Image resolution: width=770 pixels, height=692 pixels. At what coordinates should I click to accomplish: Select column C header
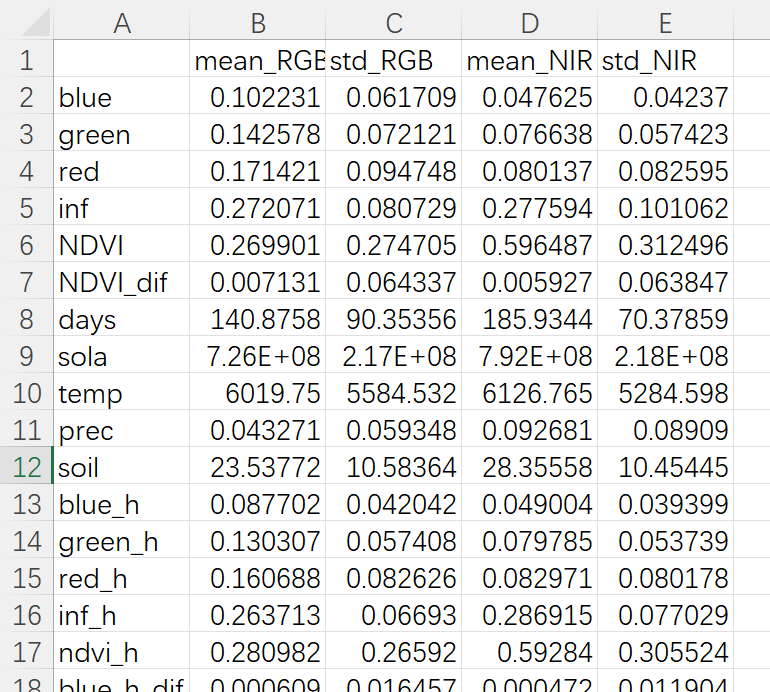393,23
